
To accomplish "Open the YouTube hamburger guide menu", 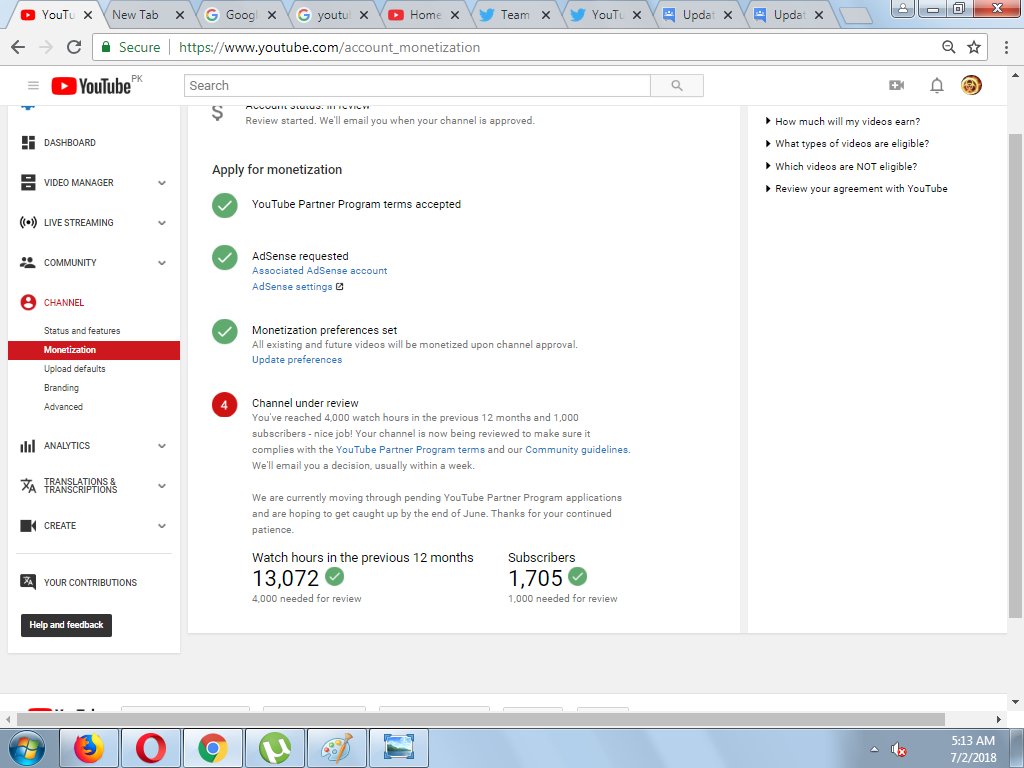I will [33, 86].
